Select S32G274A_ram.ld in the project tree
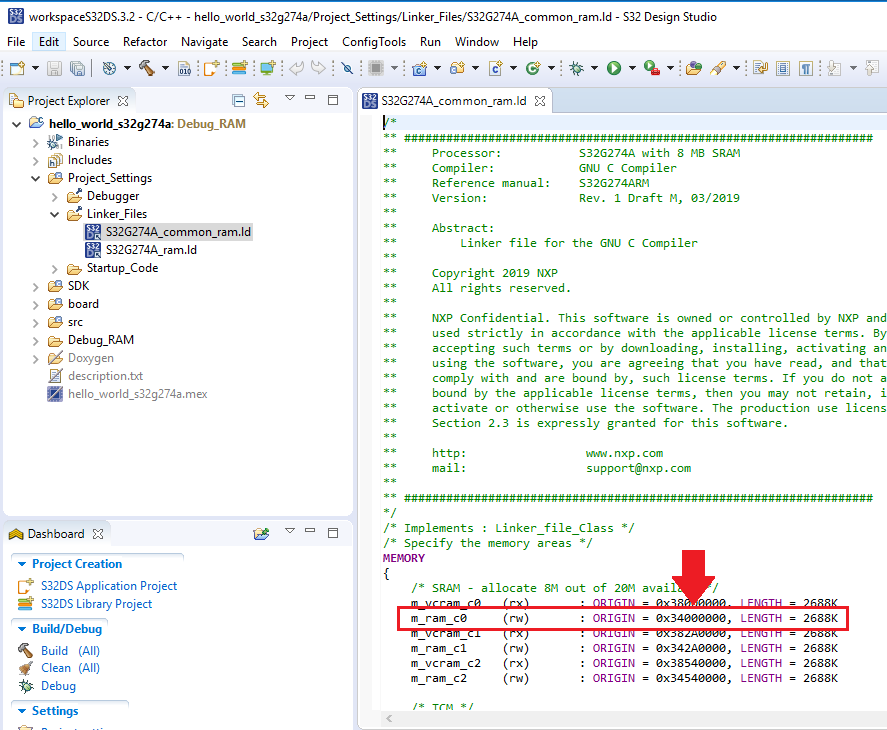887x730 pixels. tap(150, 250)
